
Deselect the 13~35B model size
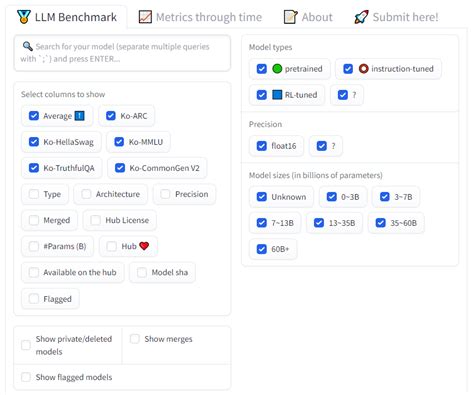(319, 223)
